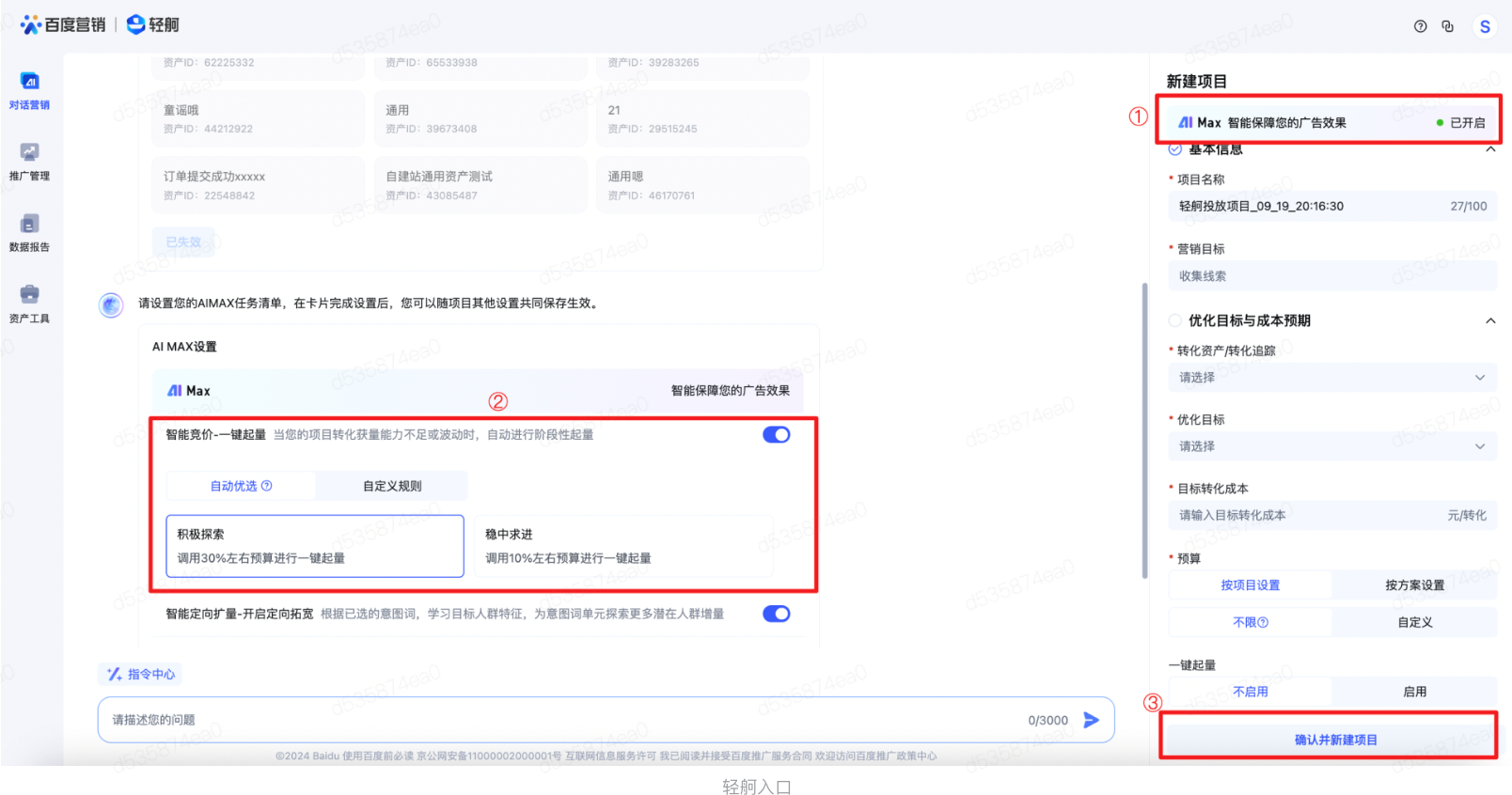Switch to 自定义规则 tab
Image resolution: width=1512 pixels, height=795 pixels.
(x=392, y=486)
